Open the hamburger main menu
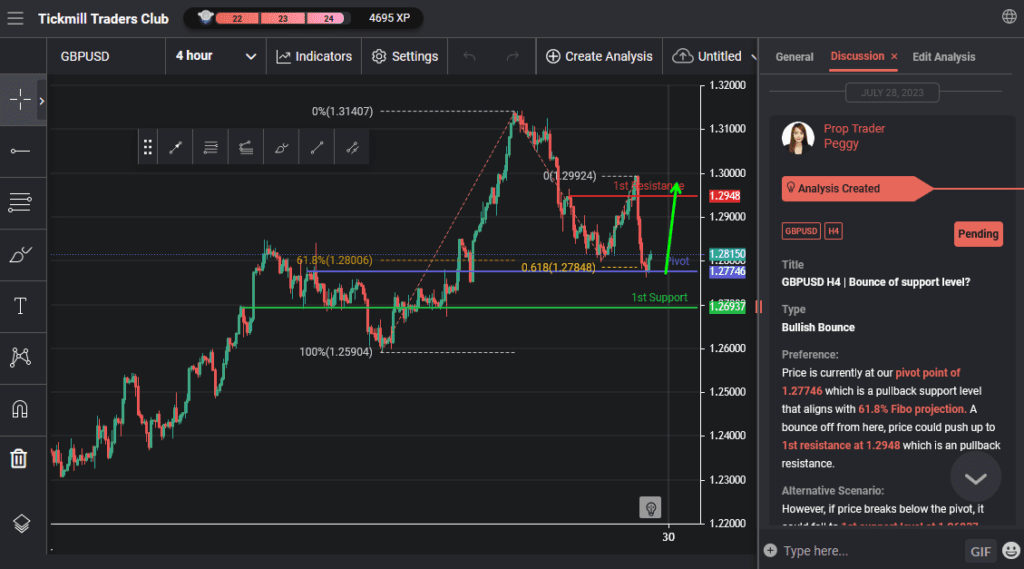The height and width of the screenshot is (569, 1024). click(x=15, y=18)
